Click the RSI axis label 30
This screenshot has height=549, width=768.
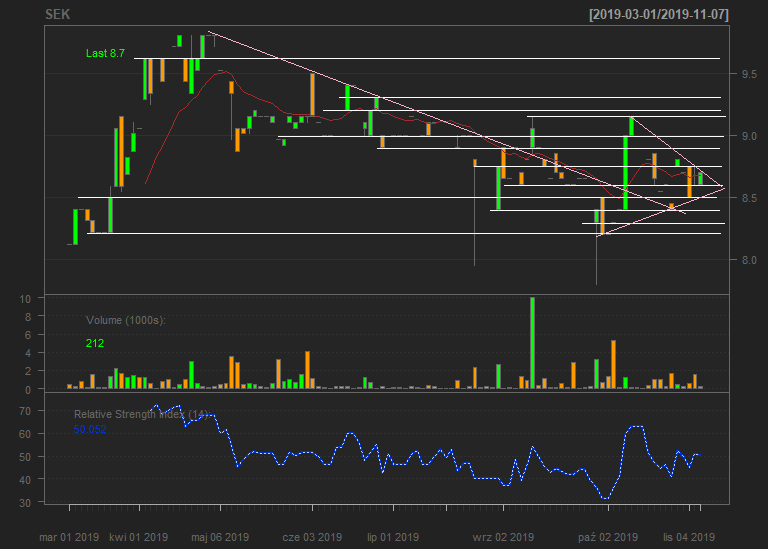pyautogui.click(x=25, y=502)
